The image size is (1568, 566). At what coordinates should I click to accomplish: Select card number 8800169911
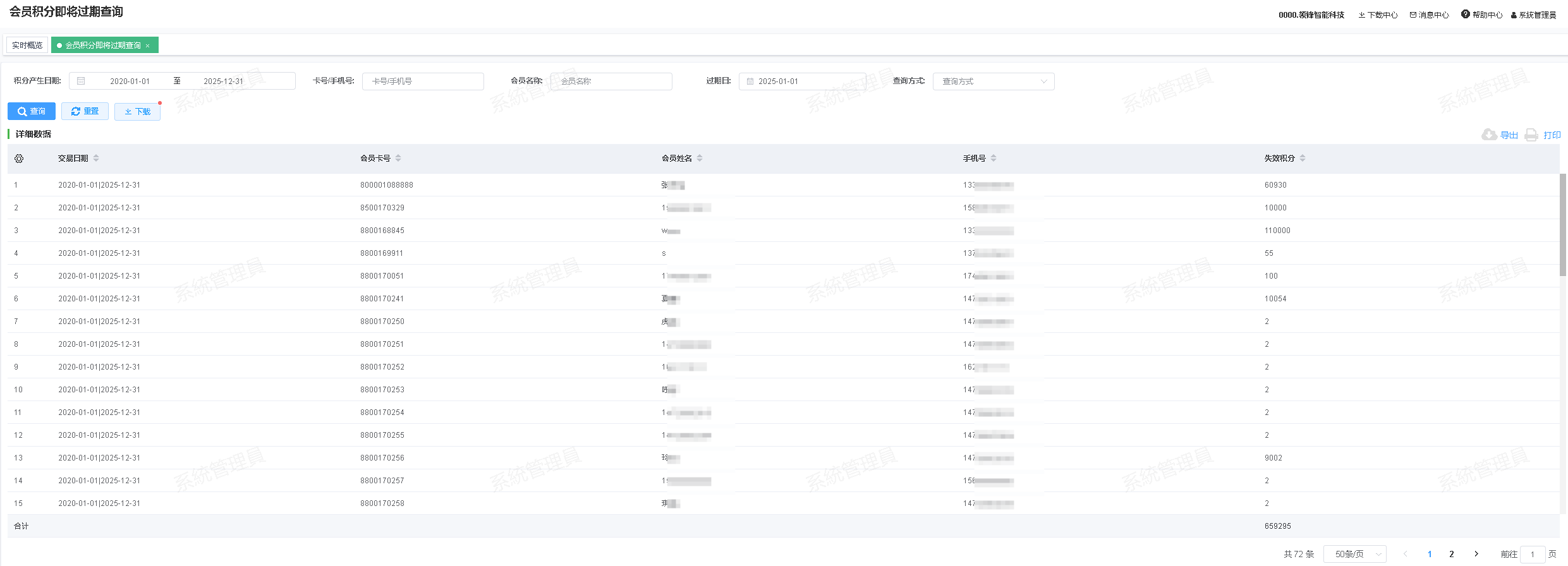[382, 253]
